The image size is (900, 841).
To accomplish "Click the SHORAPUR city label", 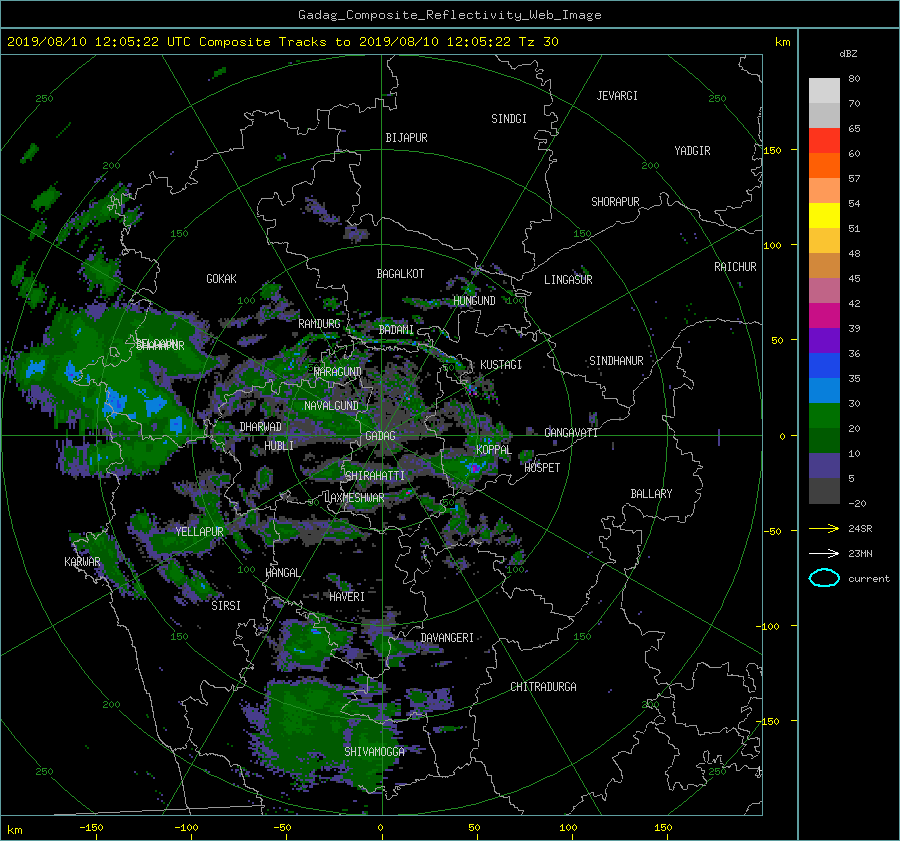I will pos(615,202).
